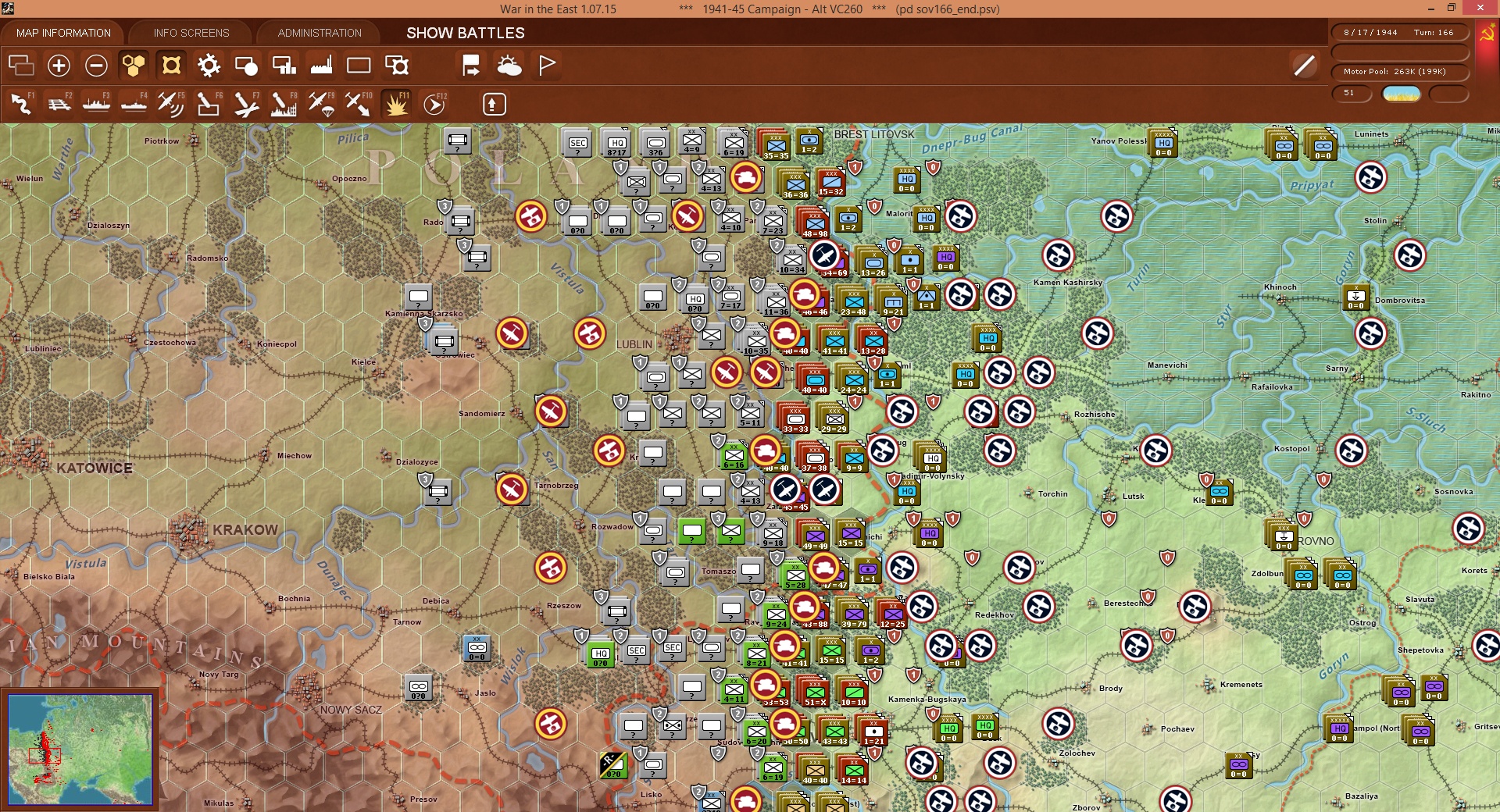Select the unit counter labeled 48=98

(x=814, y=223)
